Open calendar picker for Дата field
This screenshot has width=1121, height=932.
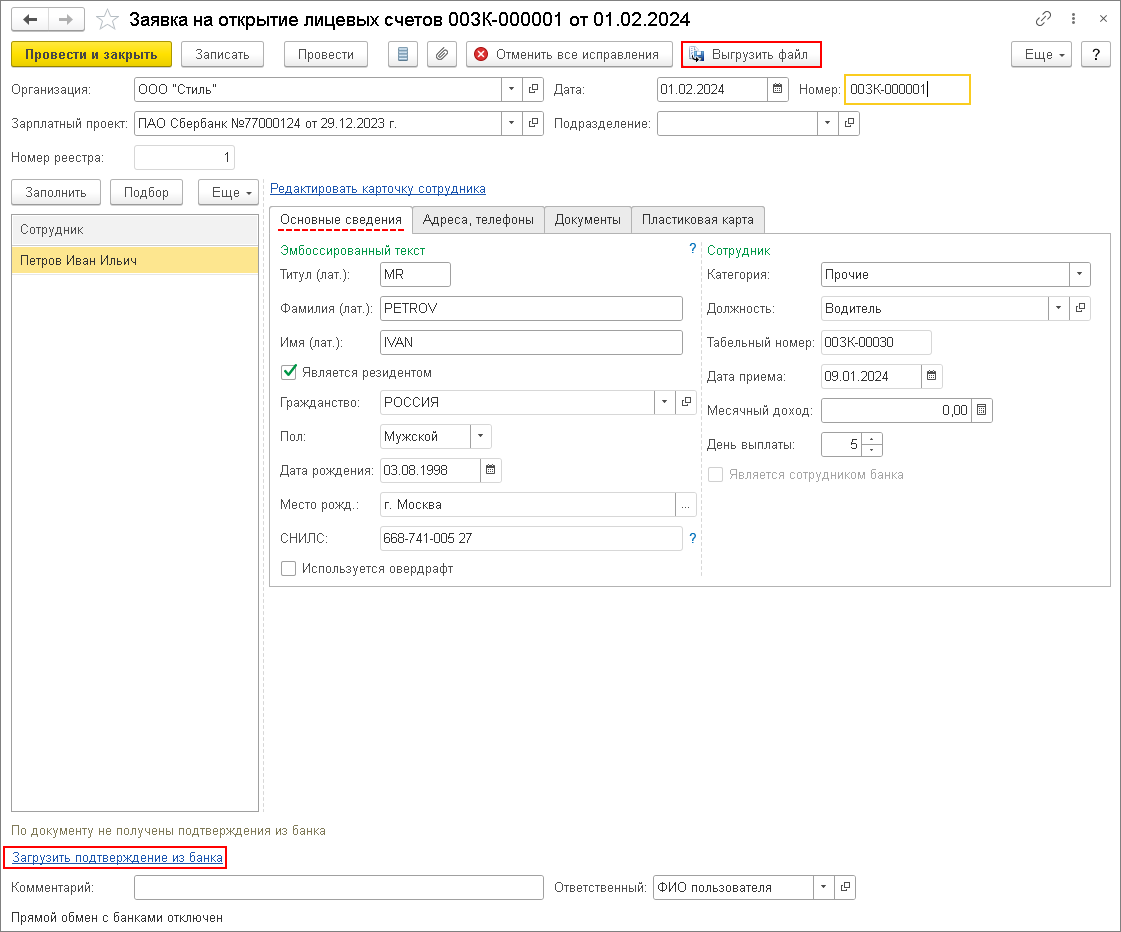point(778,90)
